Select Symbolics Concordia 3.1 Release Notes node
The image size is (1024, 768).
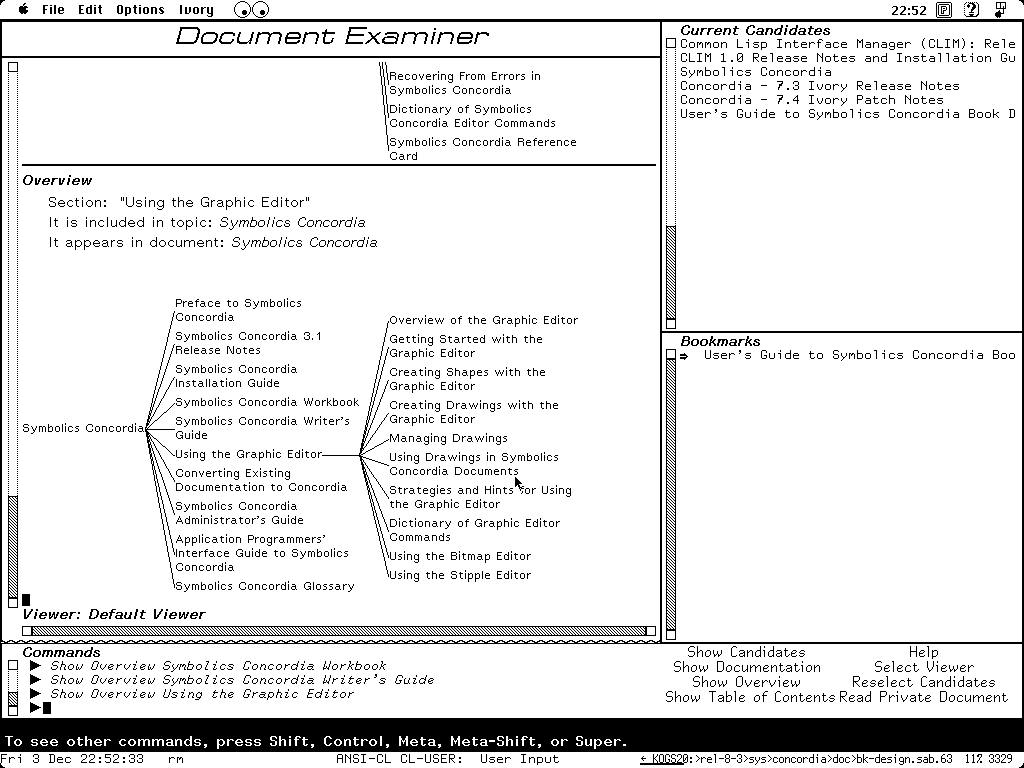coord(248,343)
